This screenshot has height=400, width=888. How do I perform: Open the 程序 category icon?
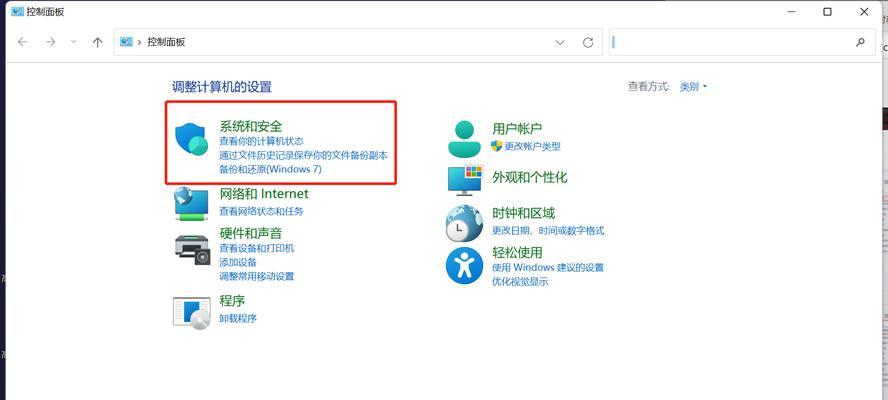pos(191,313)
